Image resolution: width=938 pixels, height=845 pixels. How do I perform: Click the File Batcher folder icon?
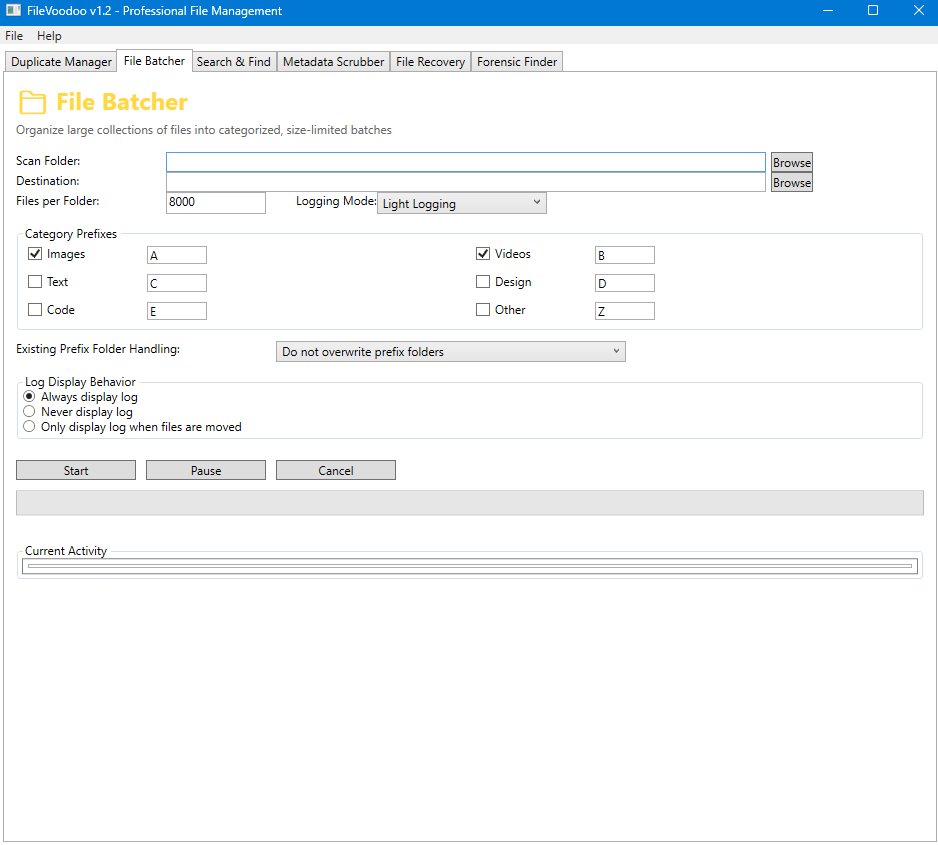point(32,101)
